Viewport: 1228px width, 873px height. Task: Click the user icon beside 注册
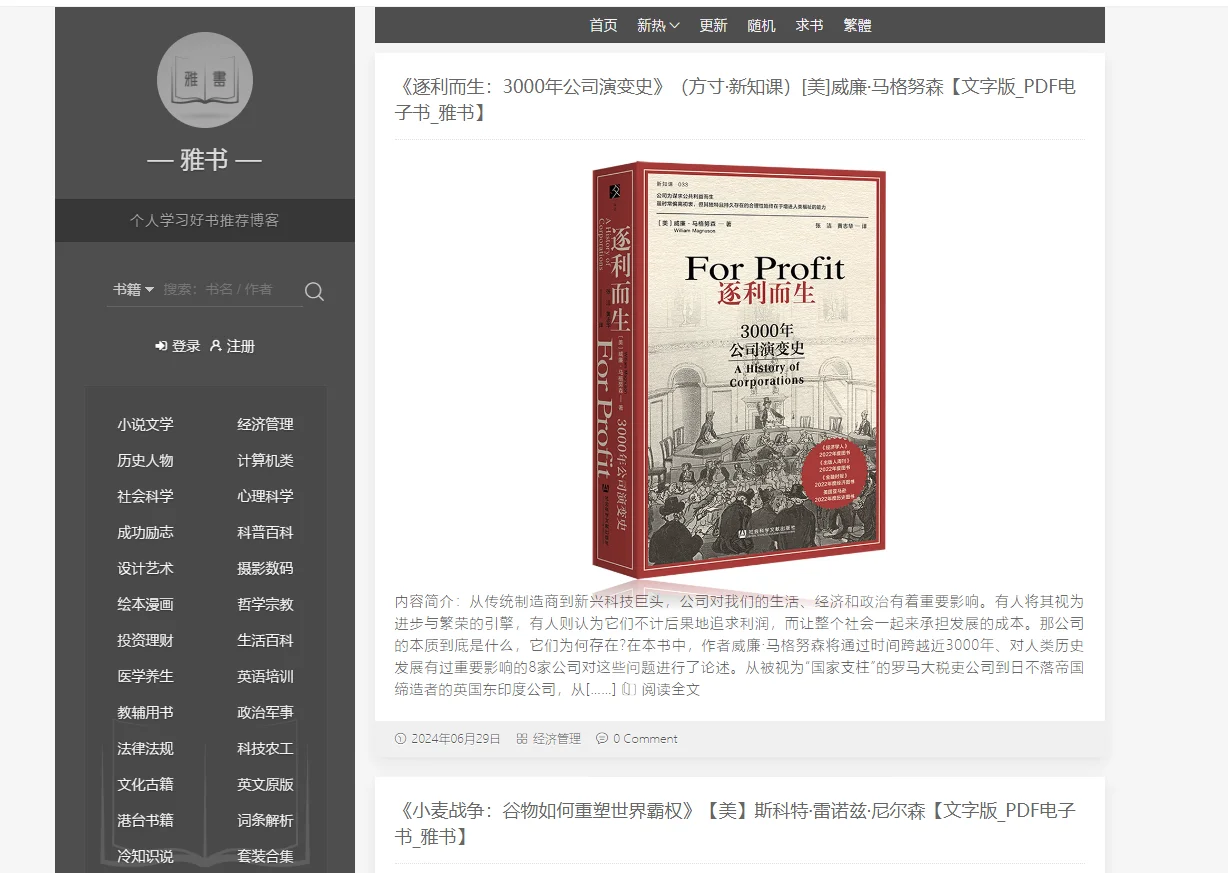(215, 346)
